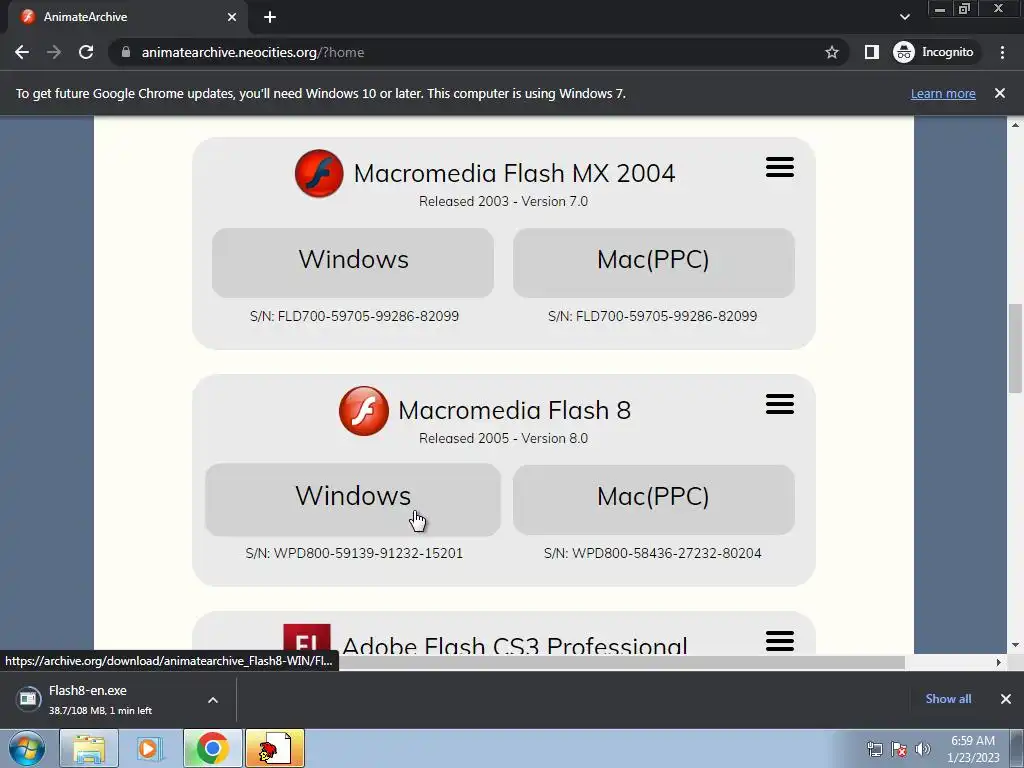This screenshot has height=768, width=1024.
Task: Open Macromedia Flash 8 hamburger menu
Action: coord(780,404)
